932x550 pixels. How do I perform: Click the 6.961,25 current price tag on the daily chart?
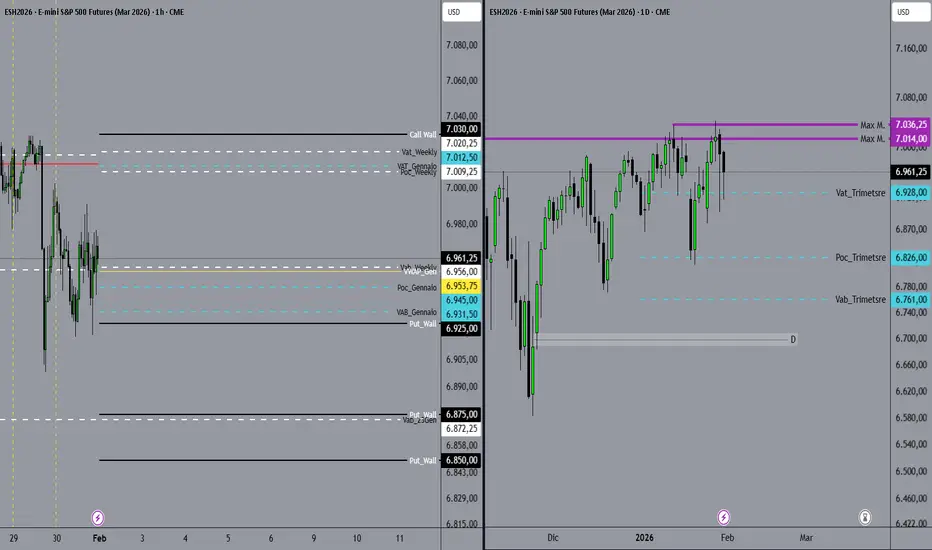(911, 172)
